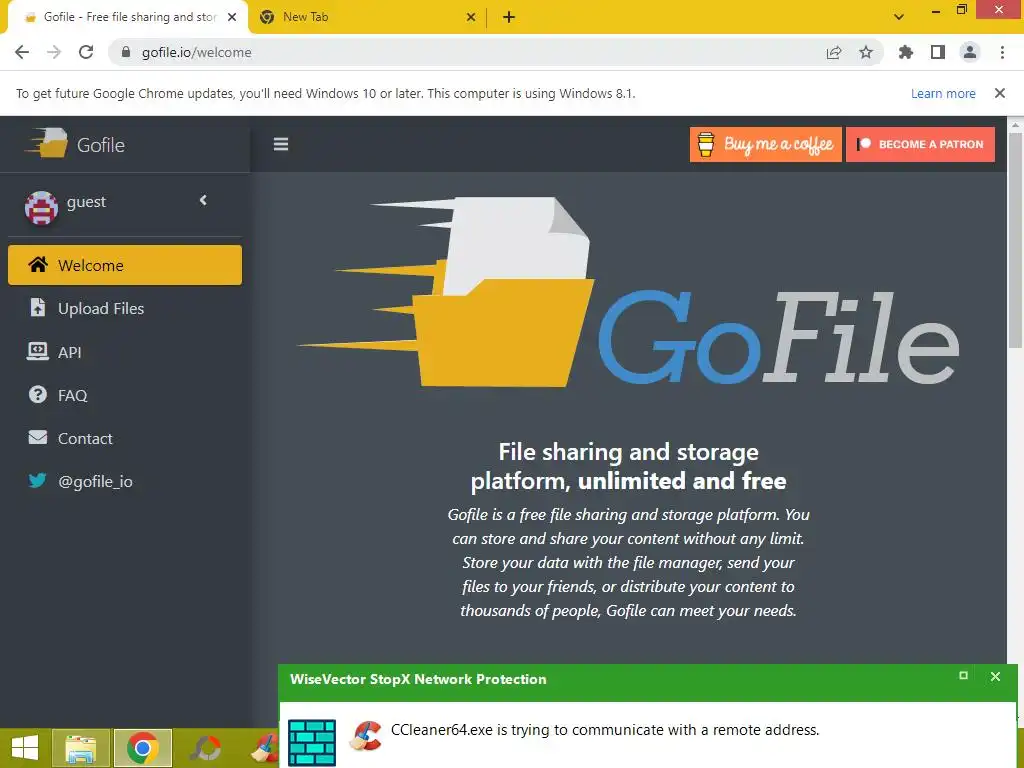Open Upload Files in the sidebar
Screen dimensions: 1024x768
125,308
